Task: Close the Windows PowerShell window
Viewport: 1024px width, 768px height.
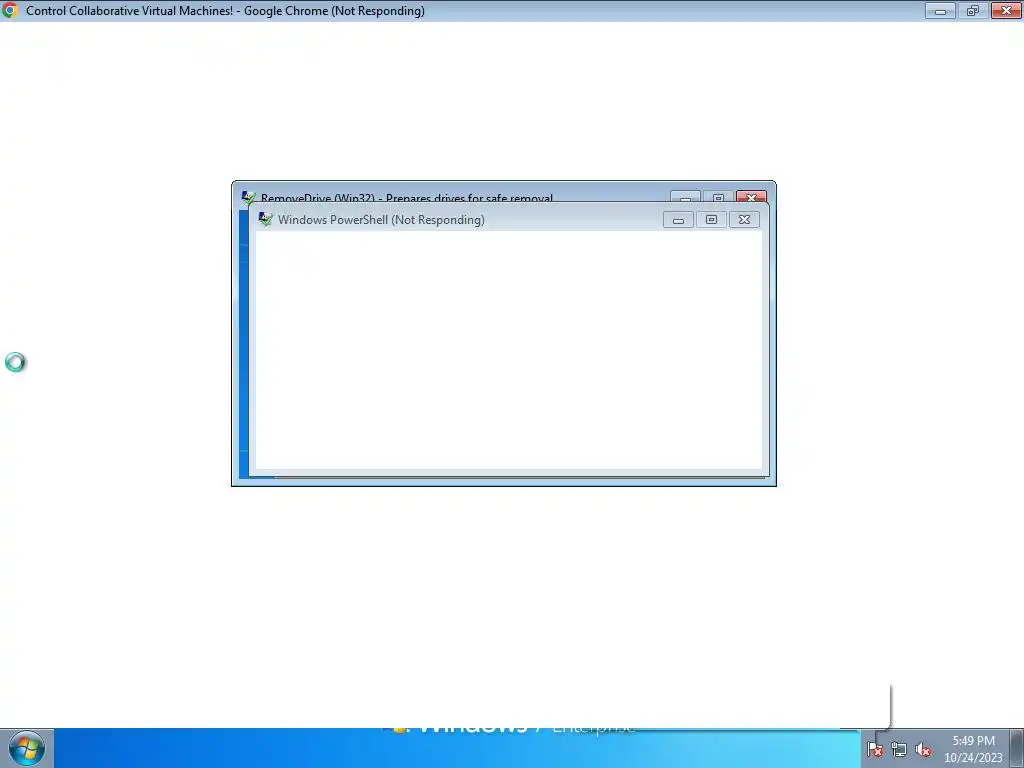Action: point(744,220)
